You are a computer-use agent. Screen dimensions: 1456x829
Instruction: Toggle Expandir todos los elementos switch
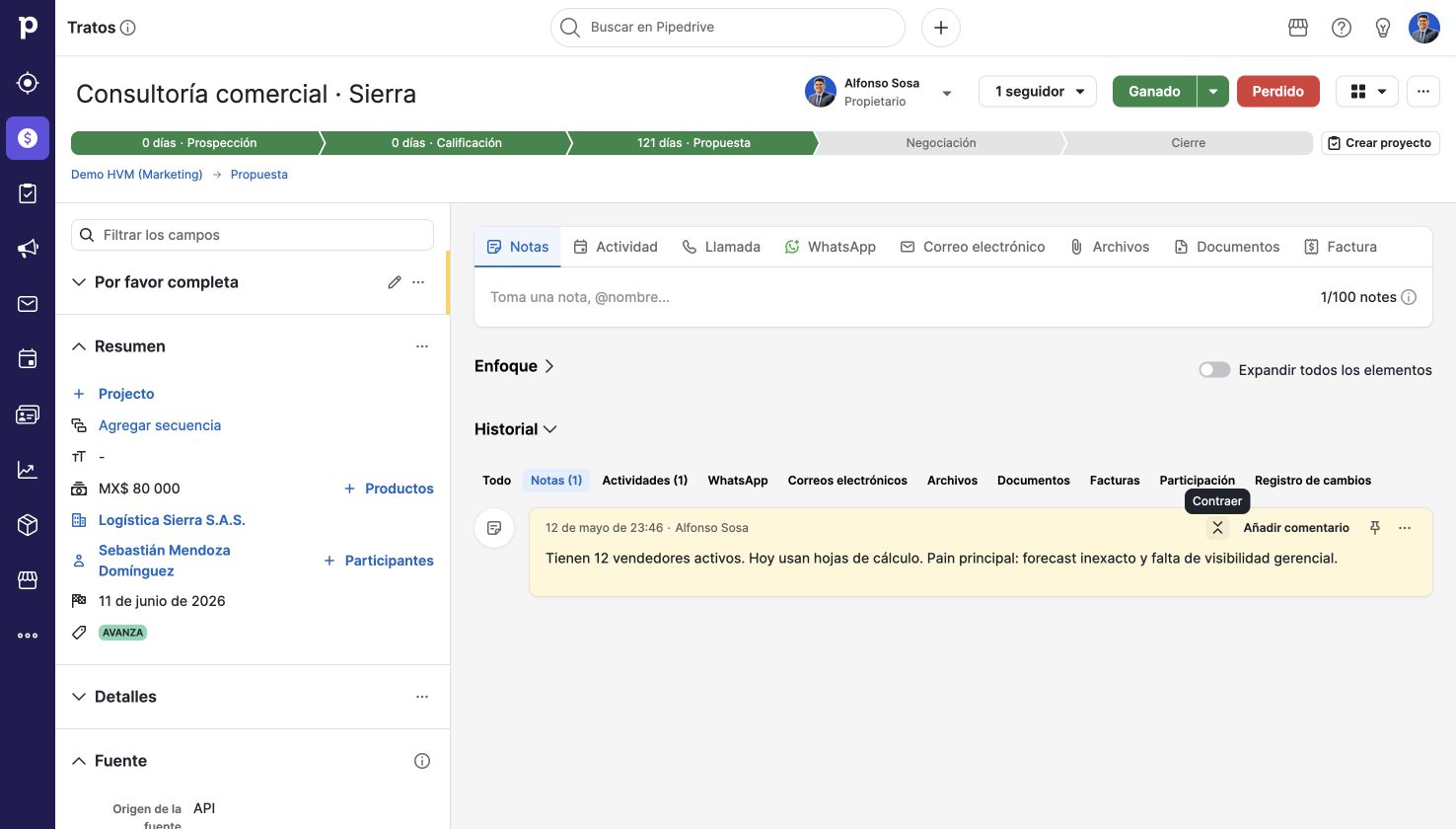1214,370
